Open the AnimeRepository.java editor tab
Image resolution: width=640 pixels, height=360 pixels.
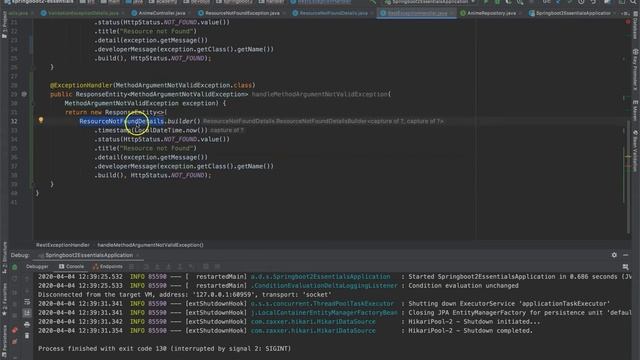pos(488,13)
